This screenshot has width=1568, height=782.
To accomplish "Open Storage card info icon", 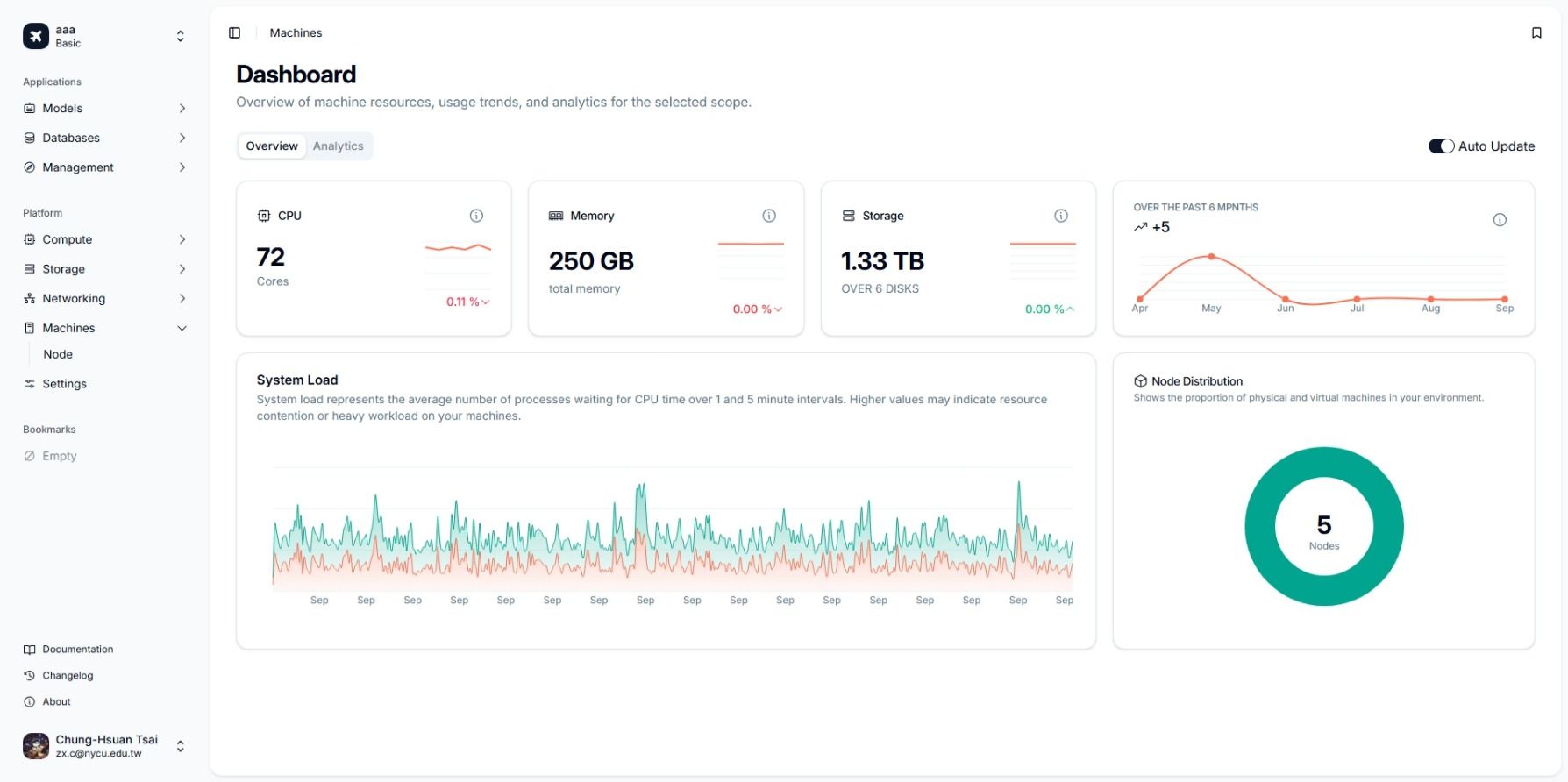I will tap(1061, 216).
